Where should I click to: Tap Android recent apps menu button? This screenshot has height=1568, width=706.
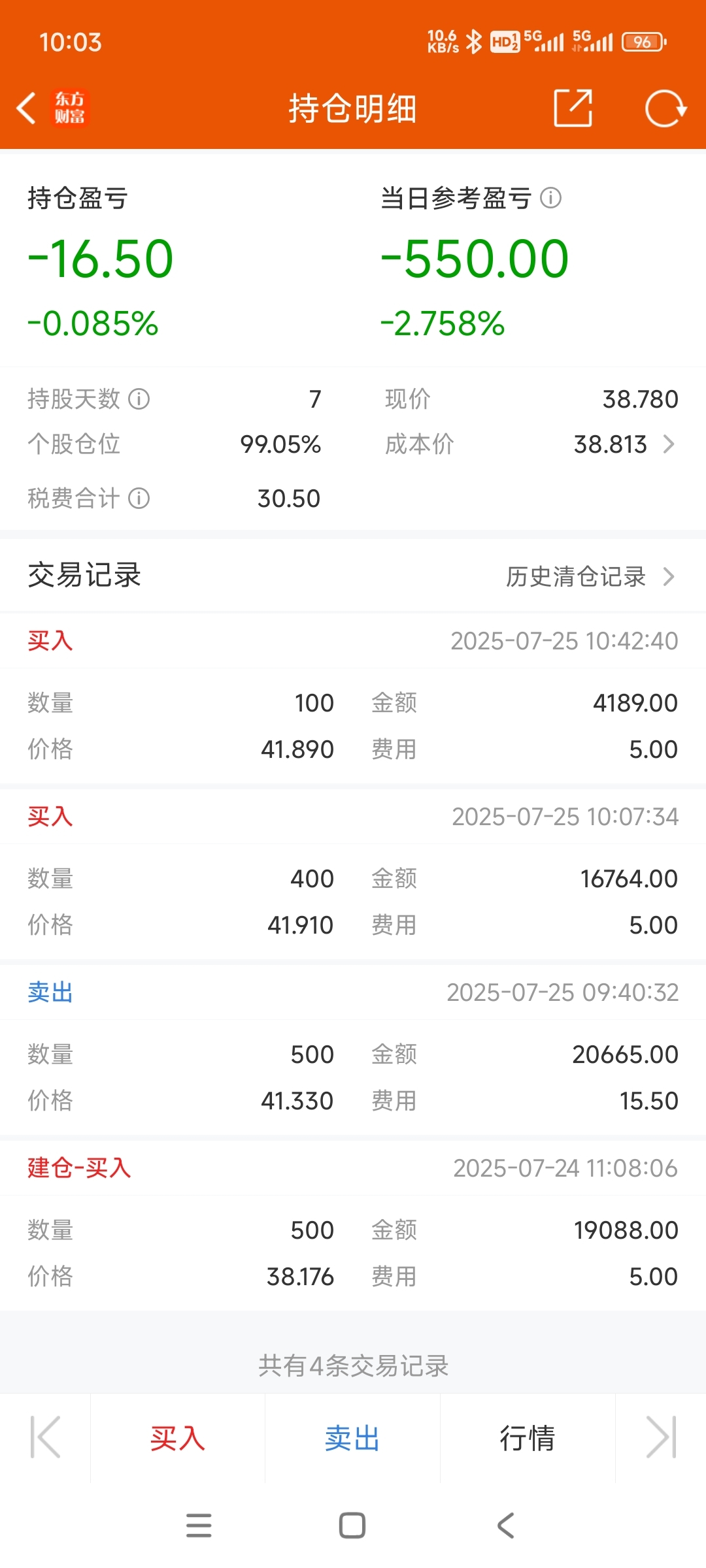point(199,1526)
